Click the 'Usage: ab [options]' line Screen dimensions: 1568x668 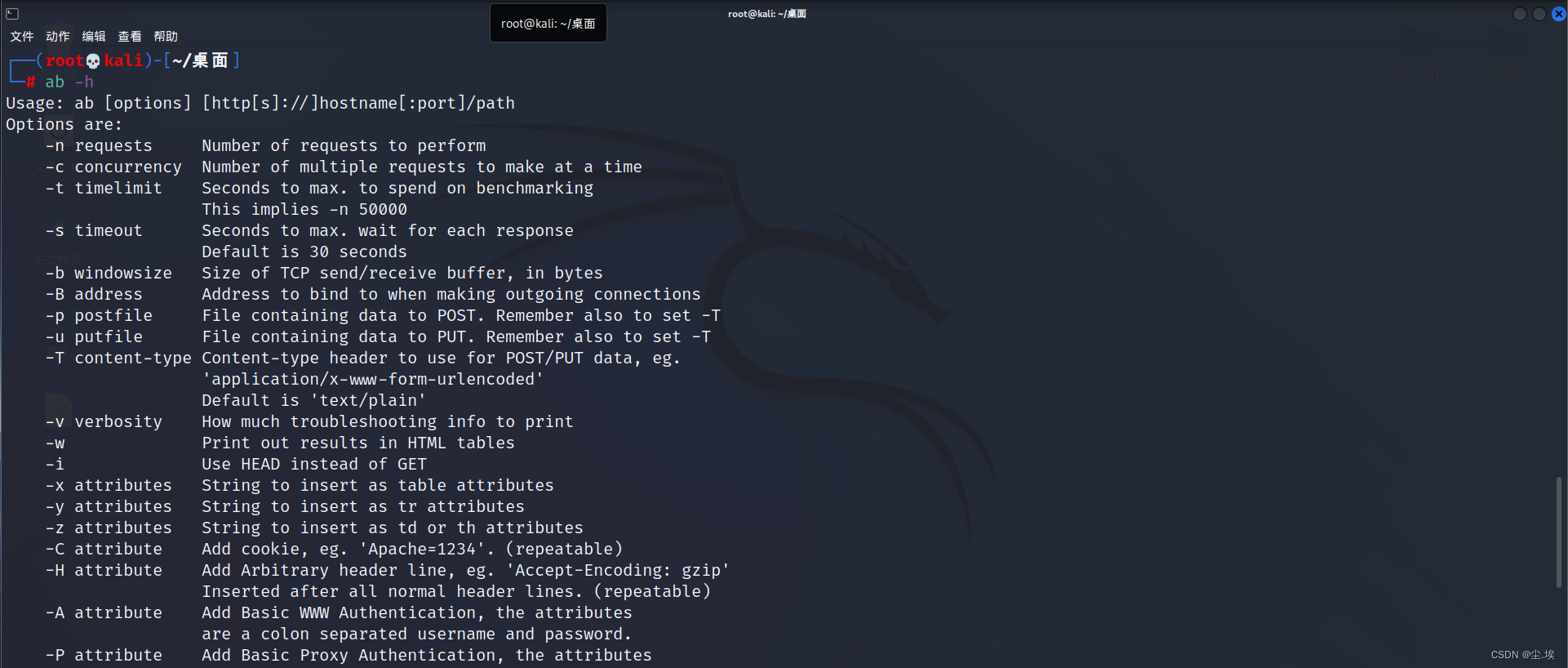pos(260,103)
